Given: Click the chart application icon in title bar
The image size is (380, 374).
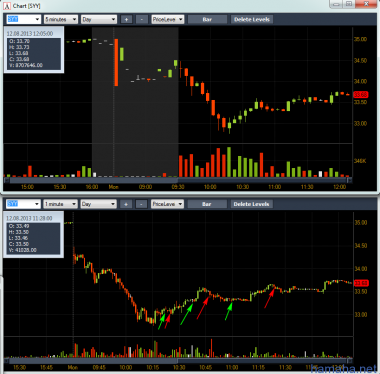Looking at the screenshot, I should (x=7, y=6).
